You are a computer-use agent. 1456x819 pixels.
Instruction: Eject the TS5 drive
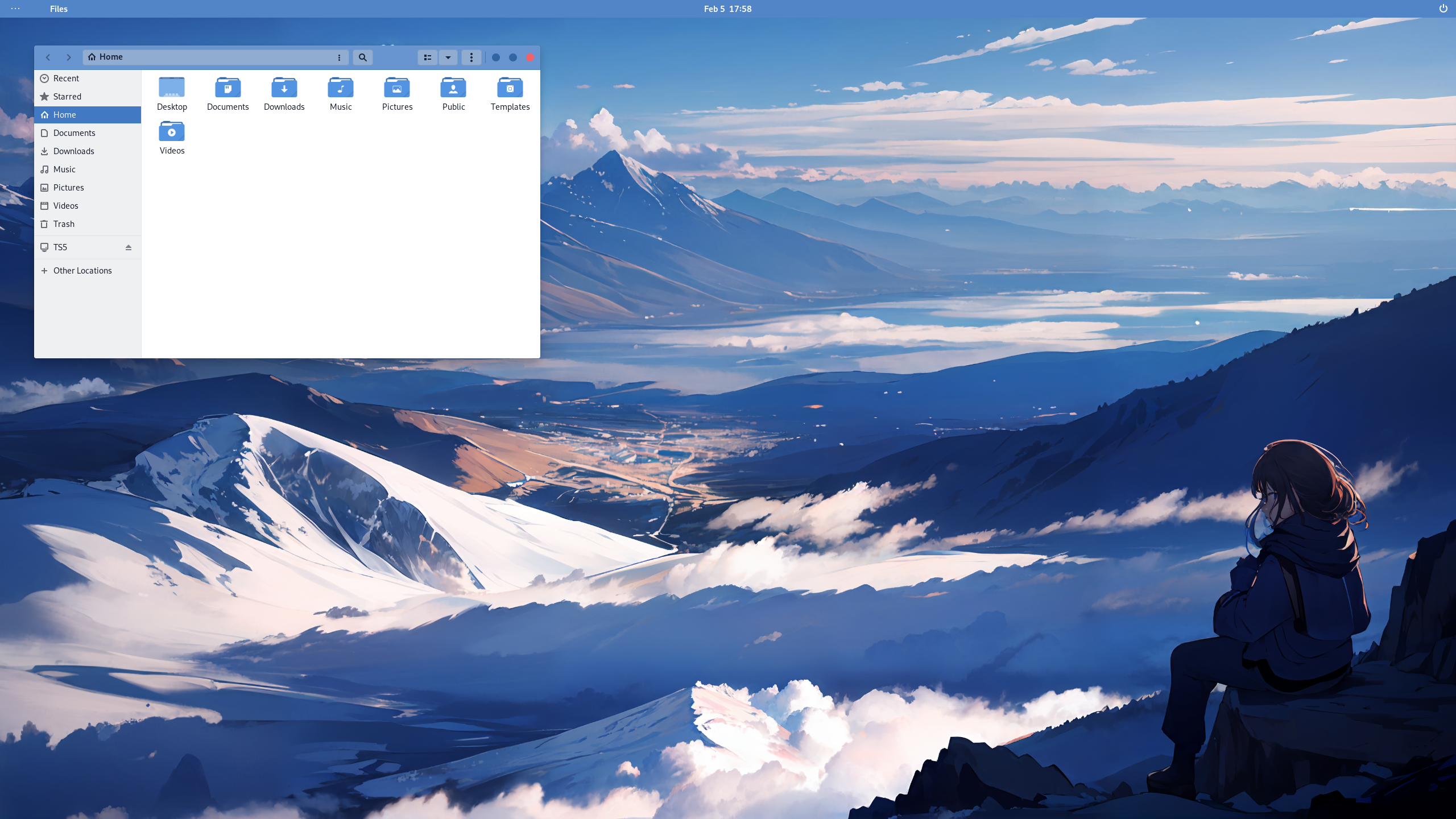coord(129,247)
